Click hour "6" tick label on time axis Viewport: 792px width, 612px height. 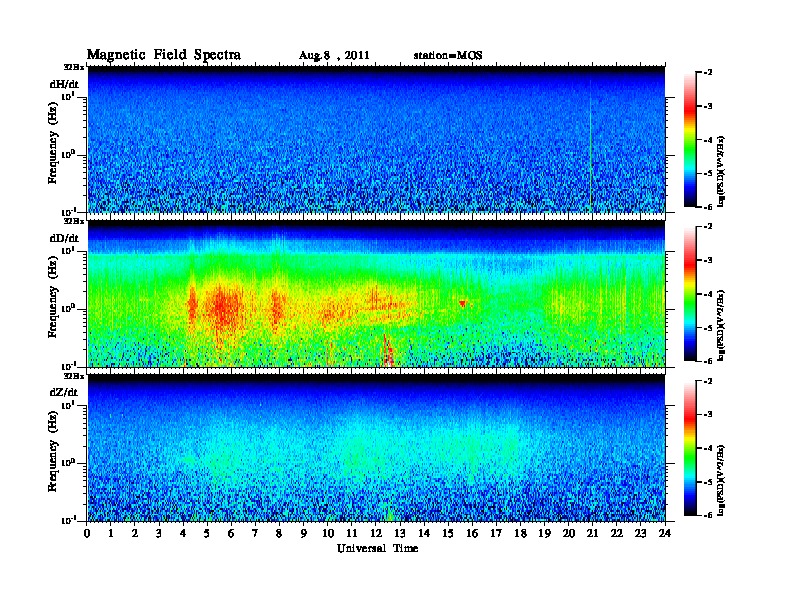coord(231,534)
